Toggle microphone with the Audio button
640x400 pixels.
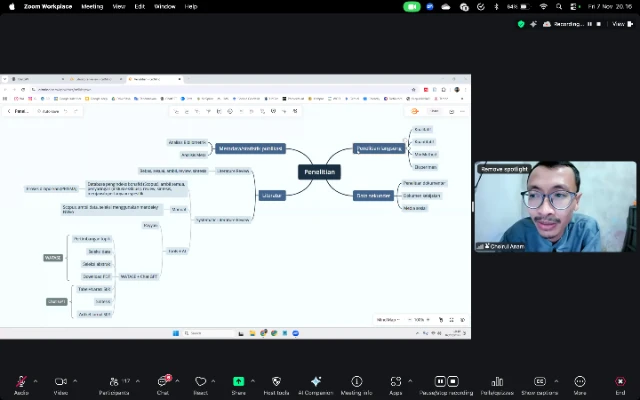point(21,382)
